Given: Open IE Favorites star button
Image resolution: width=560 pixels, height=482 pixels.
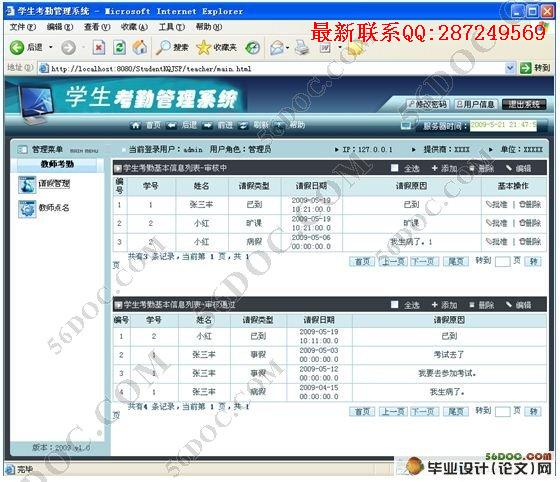Looking at the screenshot, I should click(x=216, y=47).
